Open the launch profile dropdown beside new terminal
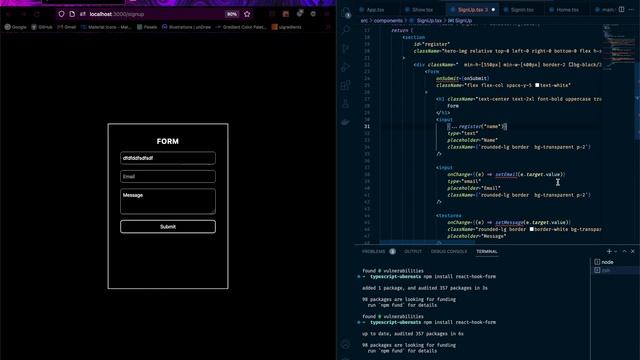Screen dimensions: 640x360 [616, 251]
